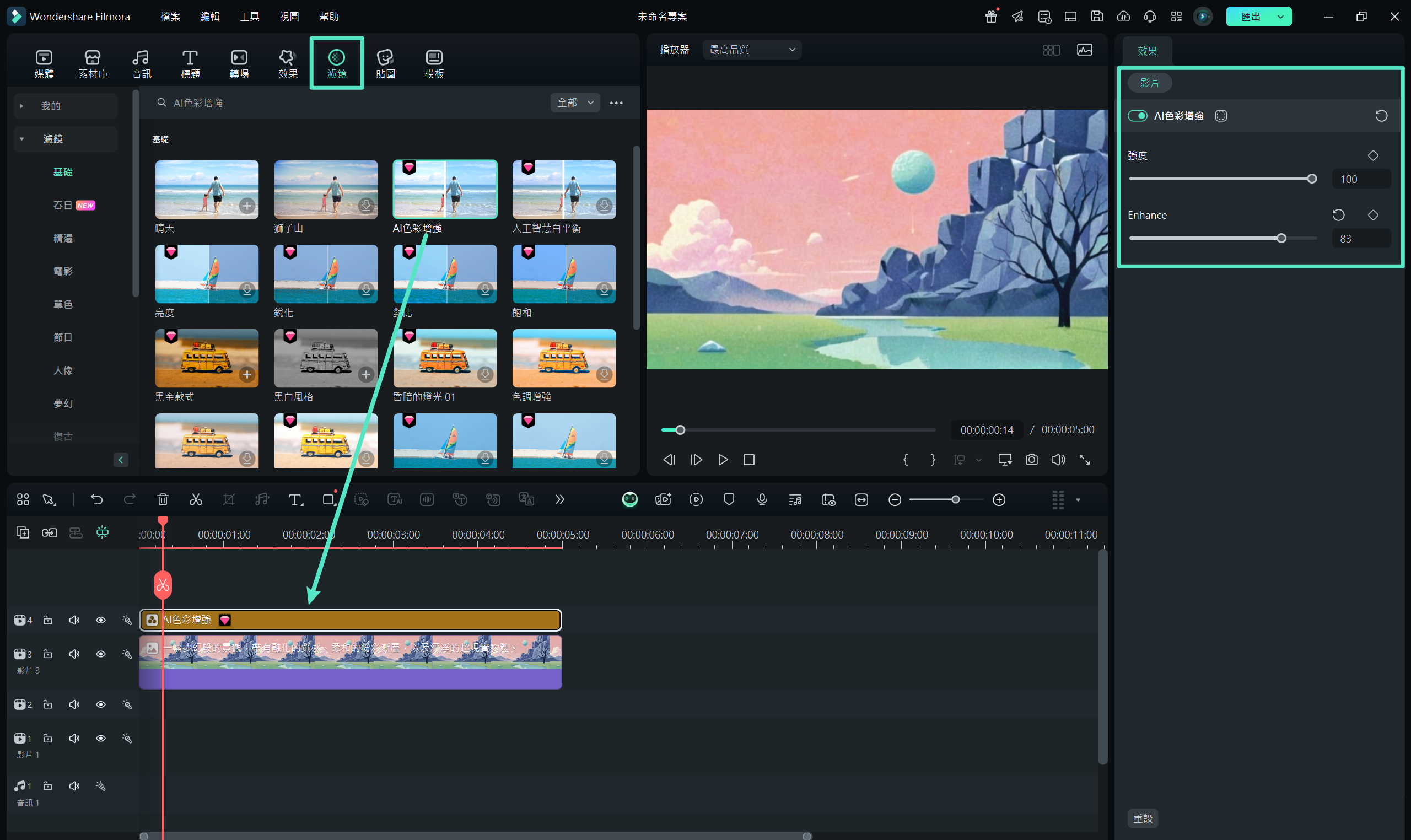Screen dimensions: 1411x840
Task: Zoom in timeline with the plus circle
Action: [x=999, y=499]
